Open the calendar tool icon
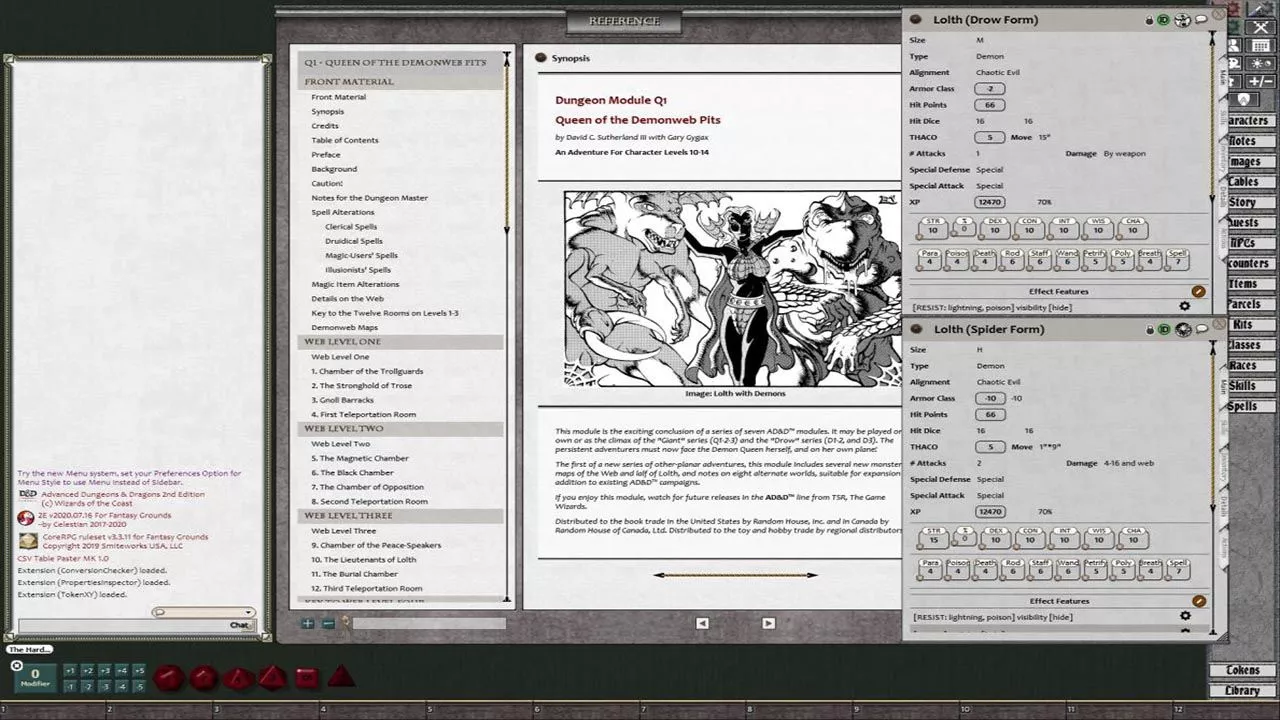 click(1261, 45)
